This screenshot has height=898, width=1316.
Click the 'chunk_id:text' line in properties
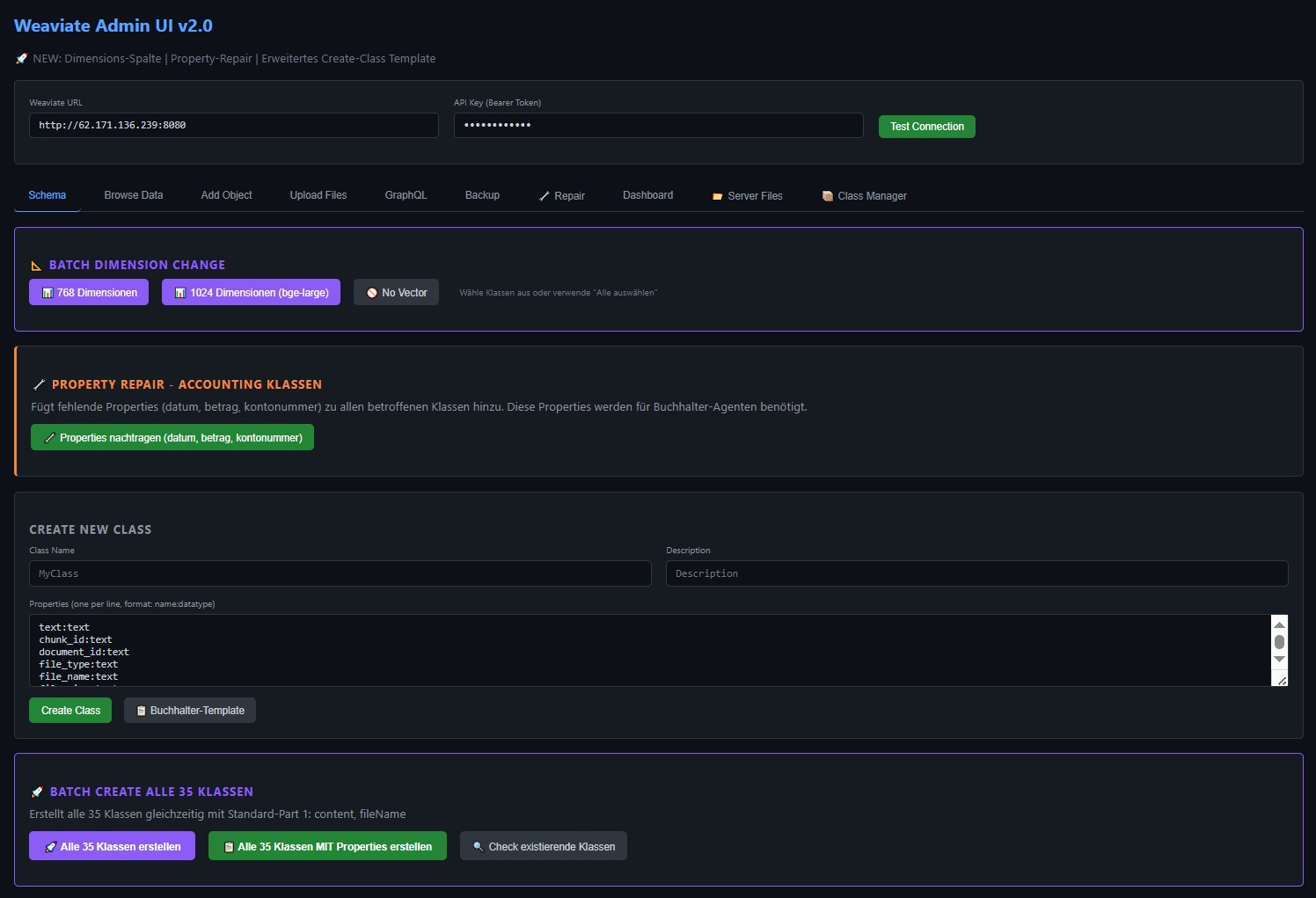[x=76, y=639]
